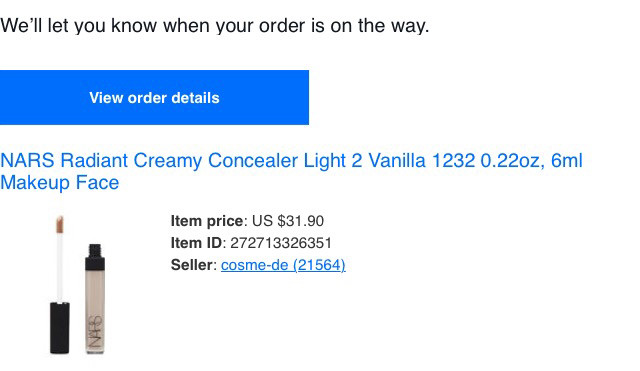Click the US $31.90 price value
Screen dimensions: 640x371
pos(288,221)
